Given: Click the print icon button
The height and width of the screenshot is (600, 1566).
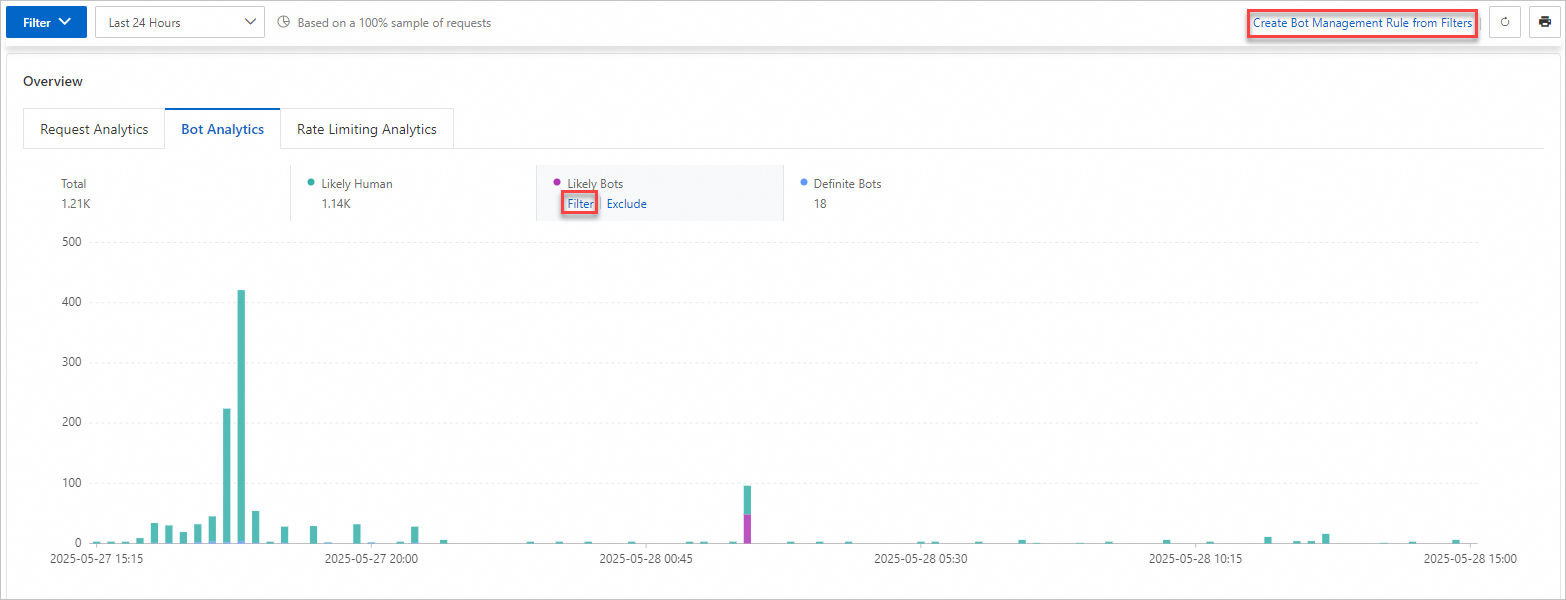Looking at the screenshot, I should click(x=1545, y=22).
